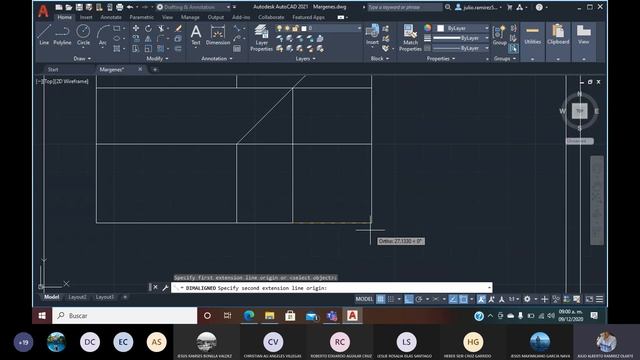The height and width of the screenshot is (360, 640).
Task: Close the Margenes drawing tab
Action: pos(140,69)
